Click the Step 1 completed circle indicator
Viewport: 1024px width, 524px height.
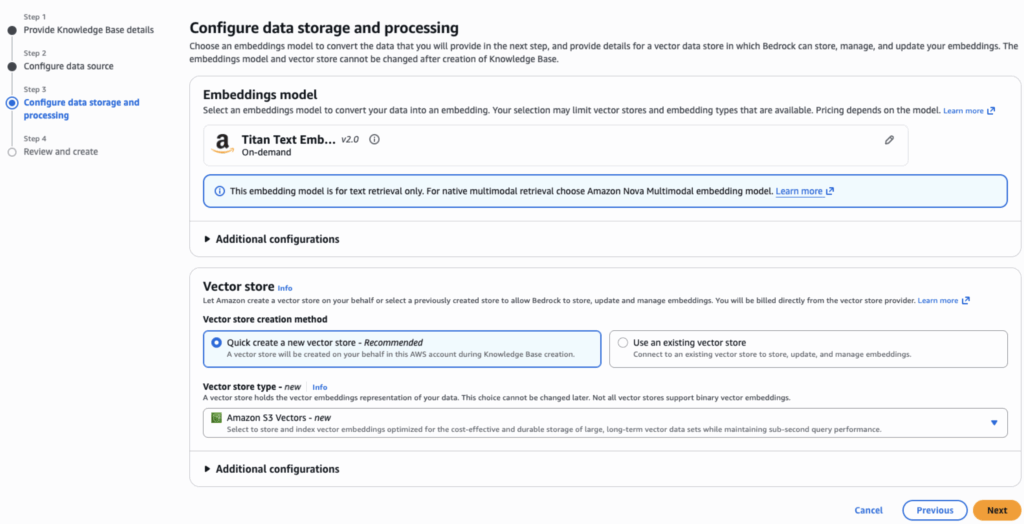(12, 30)
